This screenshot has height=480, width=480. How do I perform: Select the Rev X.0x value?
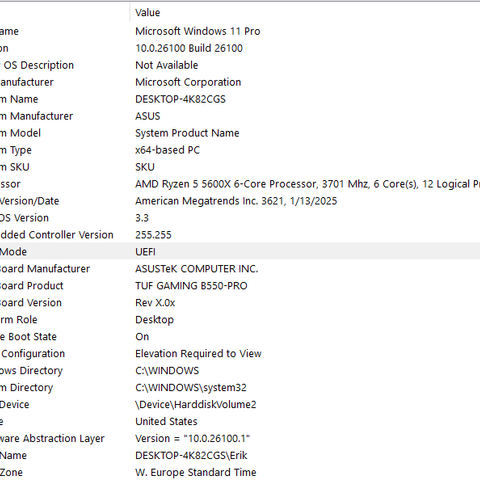[155, 303]
